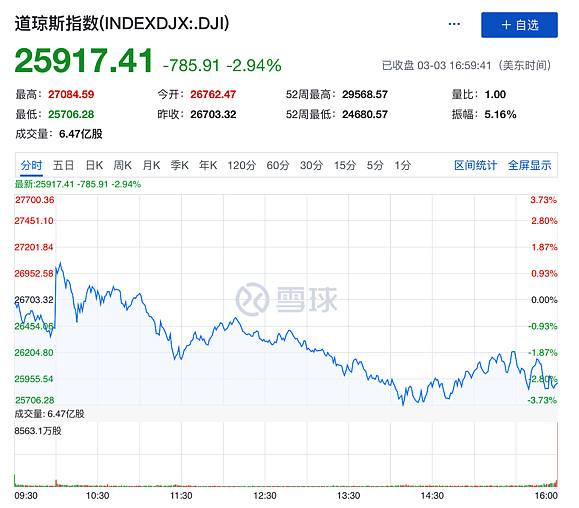579x508 pixels.
Task: Click the 振幅 value 5.16%
Action: [x=500, y=114]
